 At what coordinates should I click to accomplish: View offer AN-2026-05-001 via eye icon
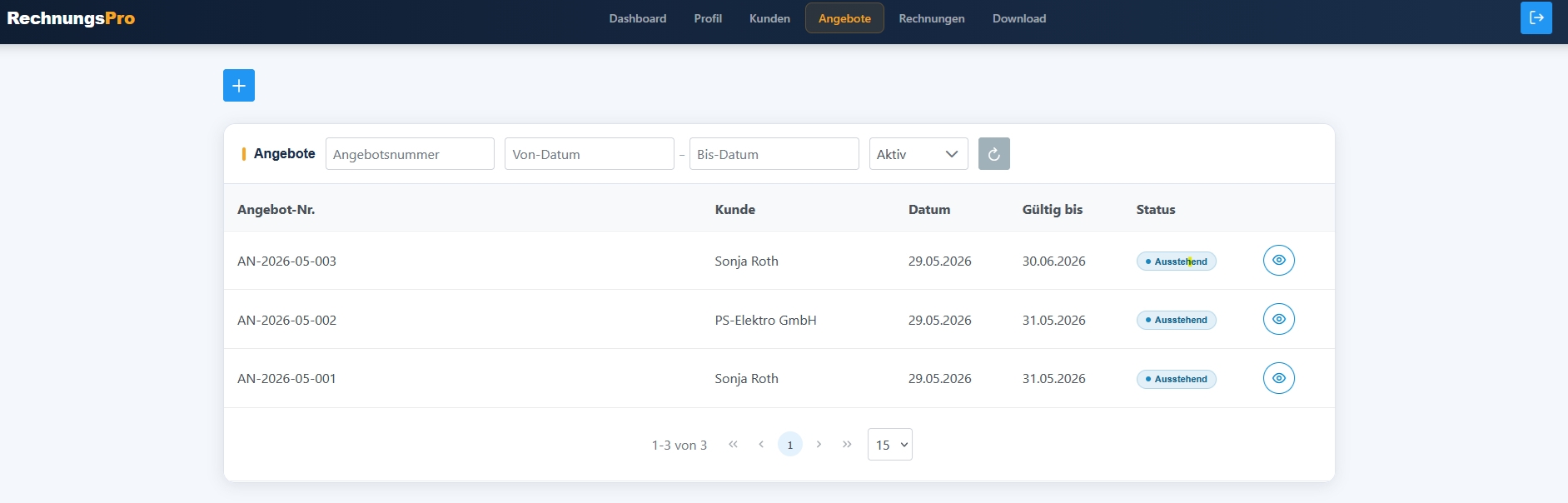pyautogui.click(x=1279, y=378)
